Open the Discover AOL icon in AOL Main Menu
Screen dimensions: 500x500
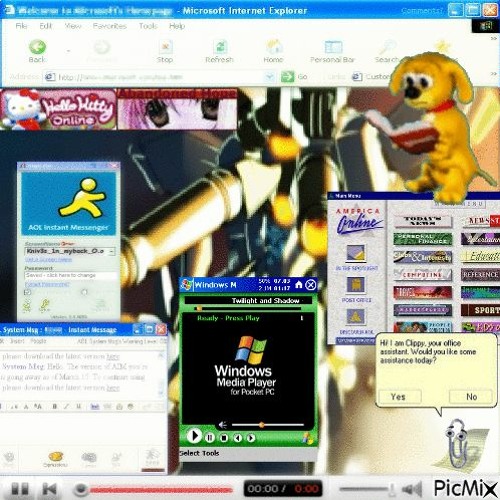tap(355, 316)
